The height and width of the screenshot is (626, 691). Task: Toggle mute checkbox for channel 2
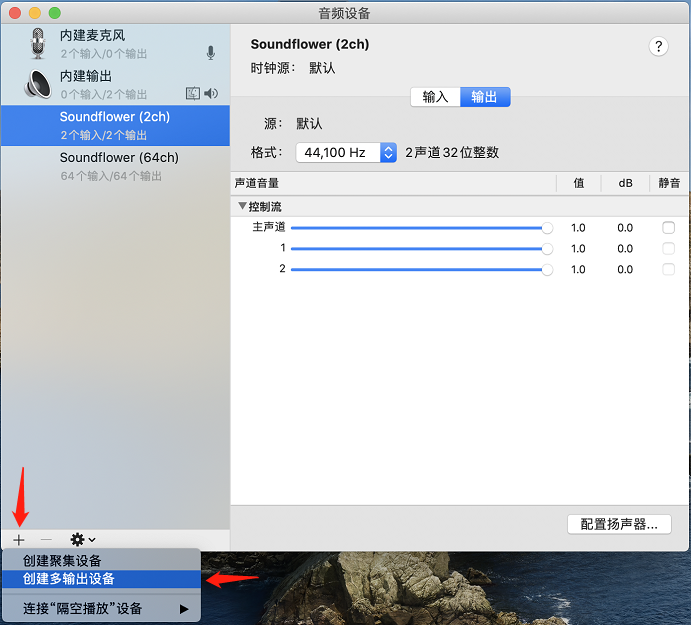(x=669, y=269)
